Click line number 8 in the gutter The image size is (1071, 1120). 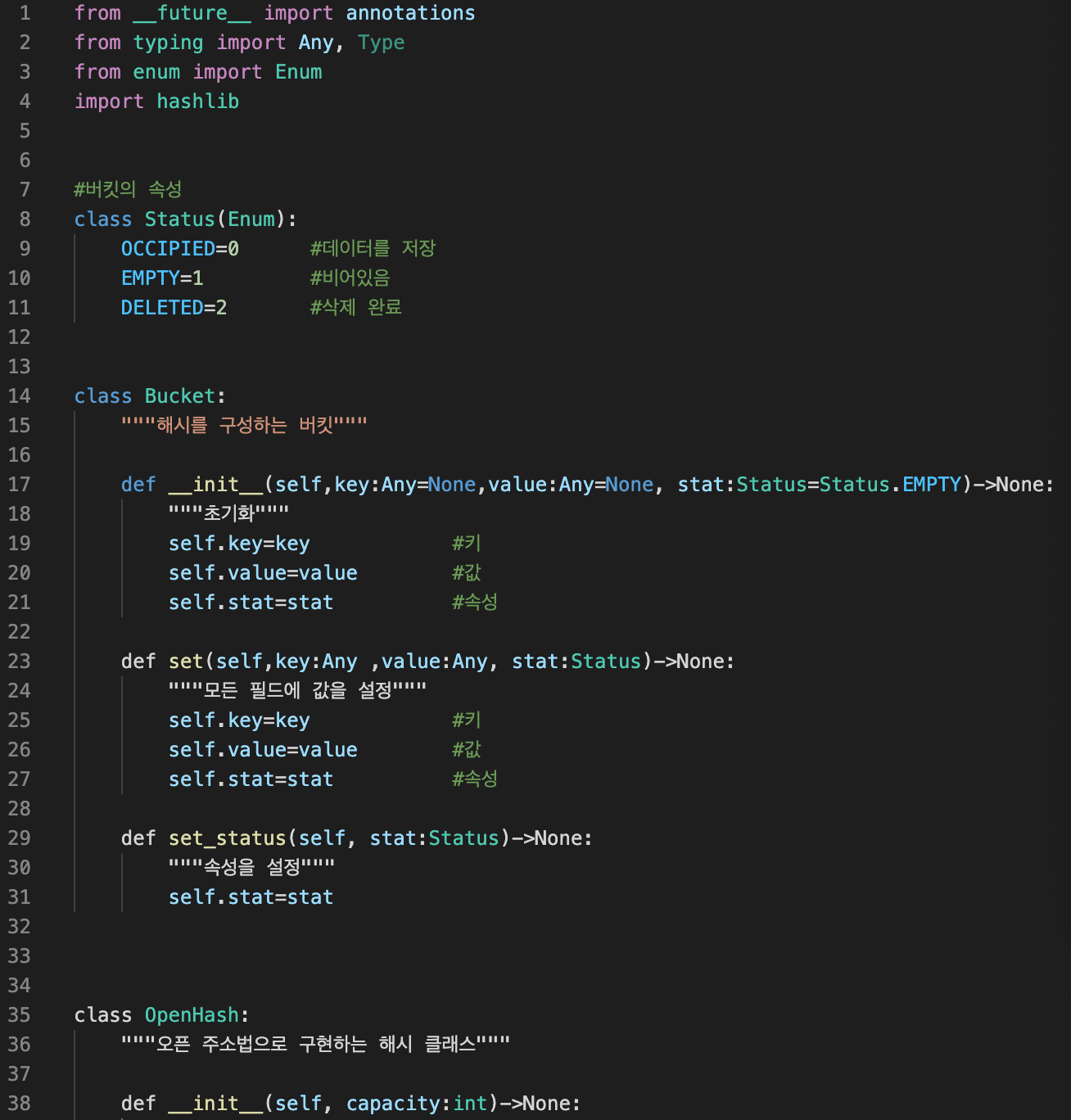pos(25,219)
